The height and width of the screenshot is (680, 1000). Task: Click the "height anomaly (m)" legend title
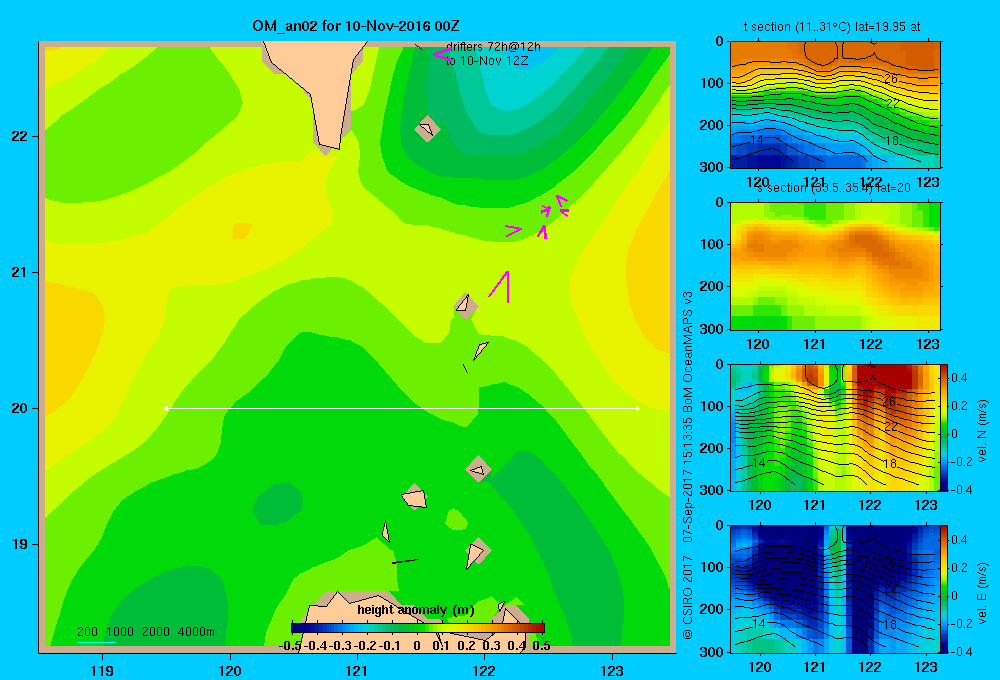(416, 610)
